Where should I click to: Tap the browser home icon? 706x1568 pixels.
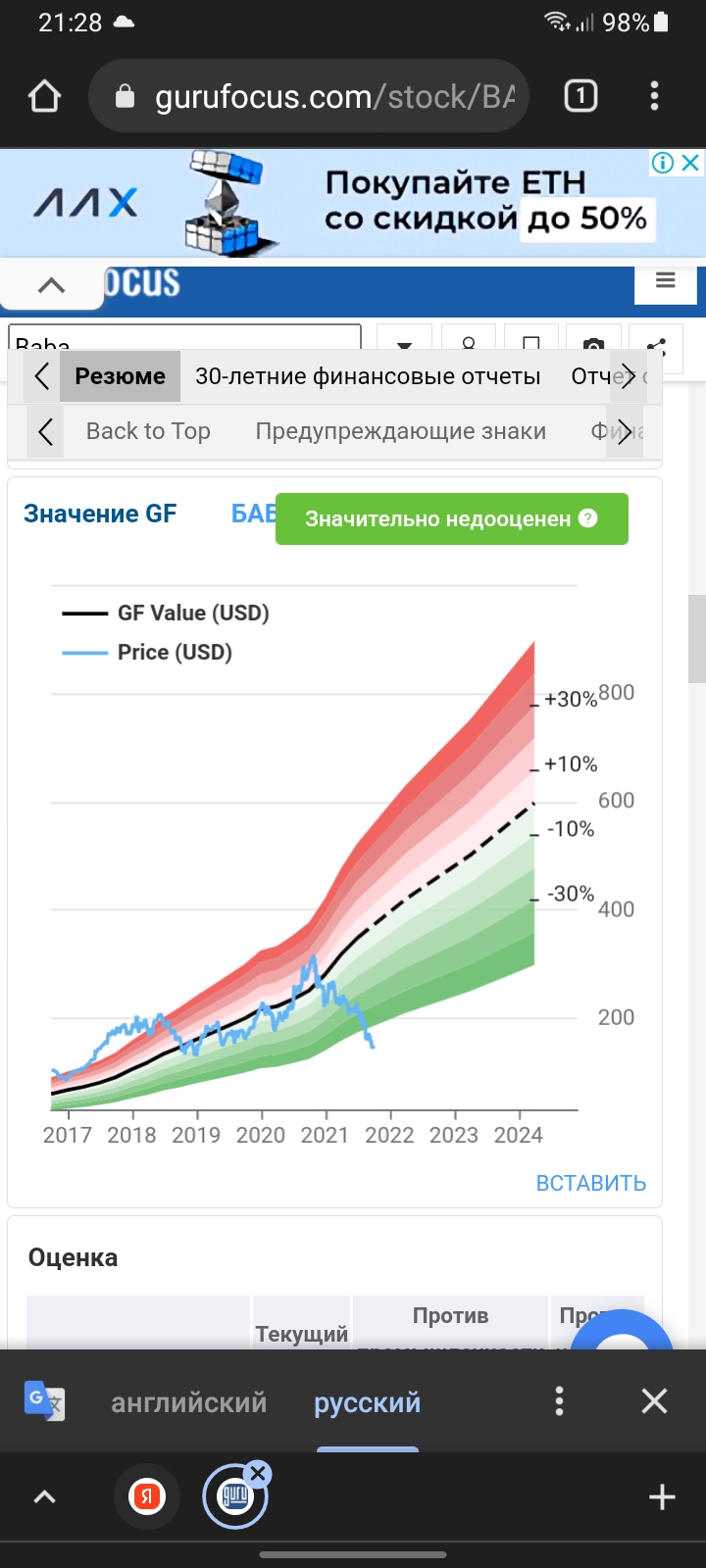45,96
